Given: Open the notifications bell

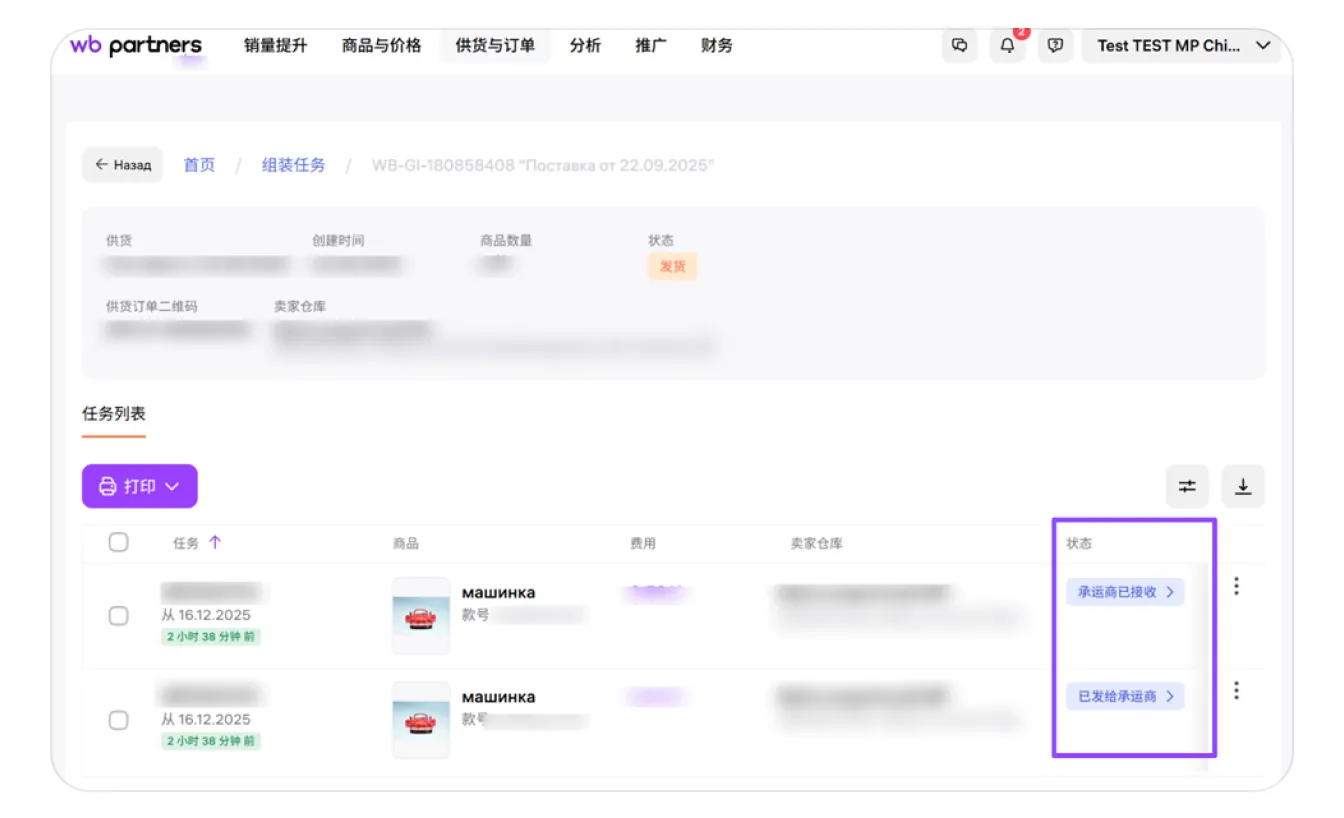Looking at the screenshot, I should point(1008,45).
